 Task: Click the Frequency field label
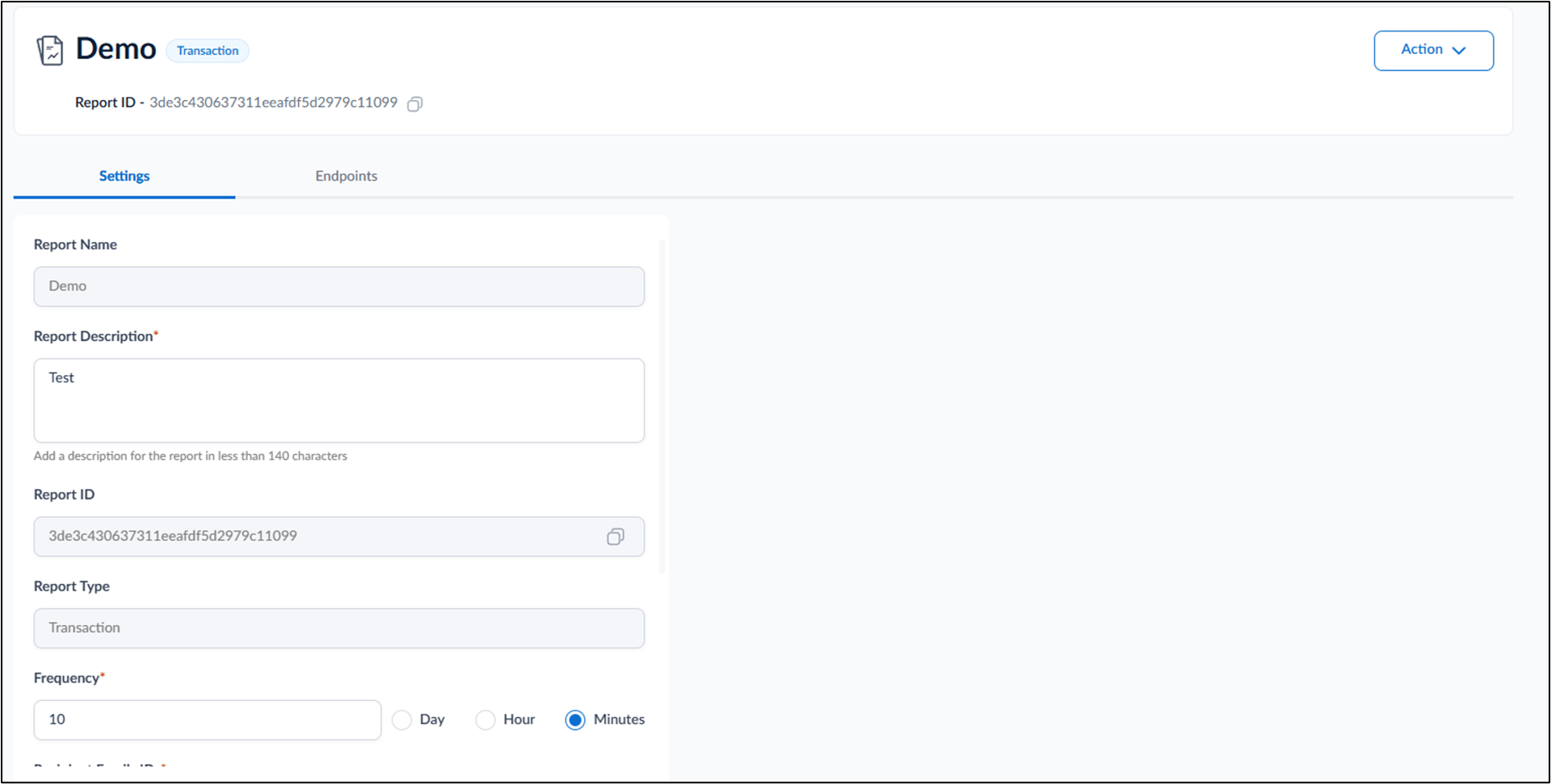click(x=69, y=678)
